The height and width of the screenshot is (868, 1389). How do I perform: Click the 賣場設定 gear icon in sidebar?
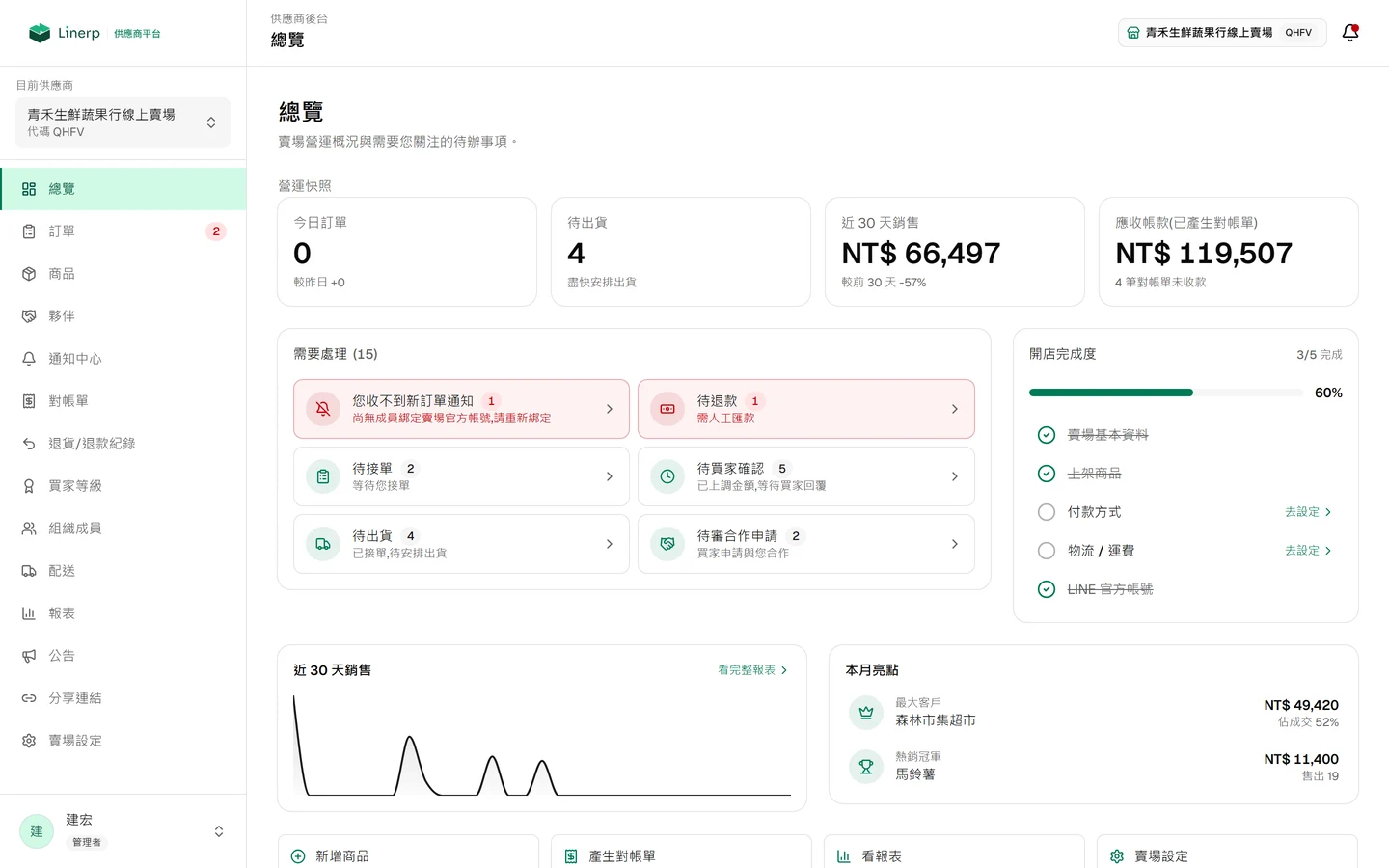(29, 741)
